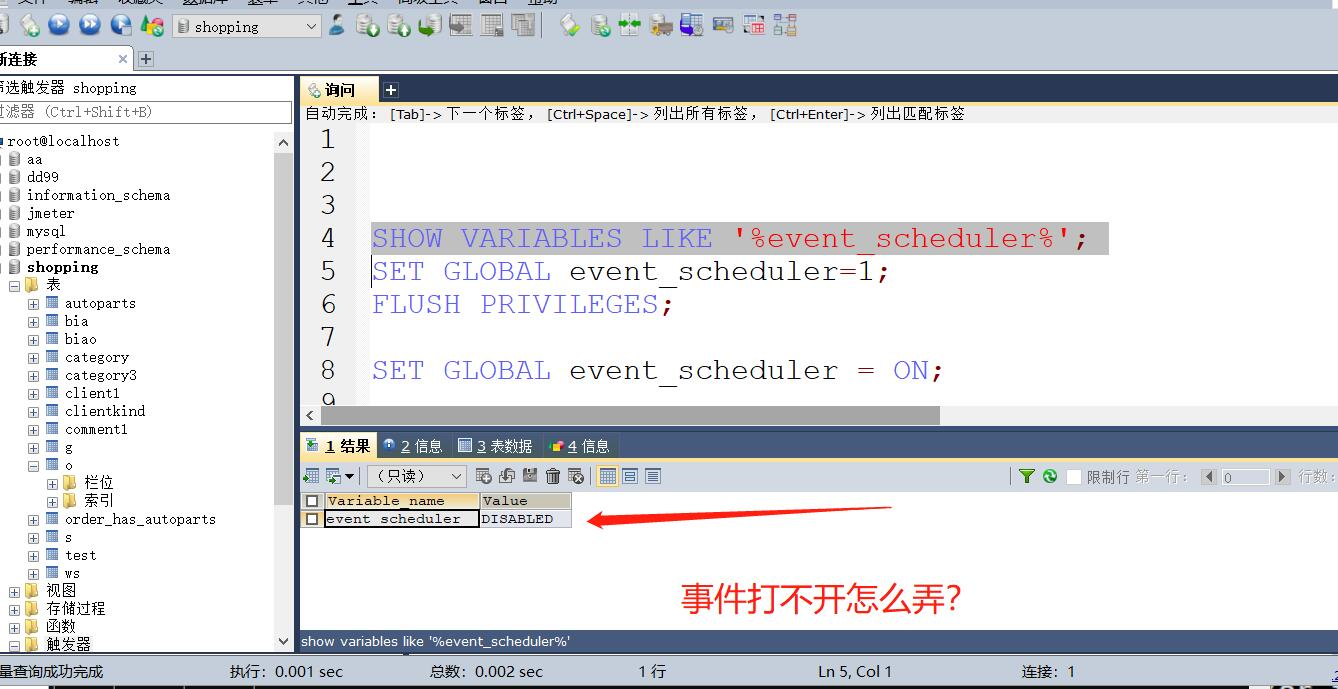Click the database icon with green down arrow
The width and height of the screenshot is (1338, 689).
point(368,26)
